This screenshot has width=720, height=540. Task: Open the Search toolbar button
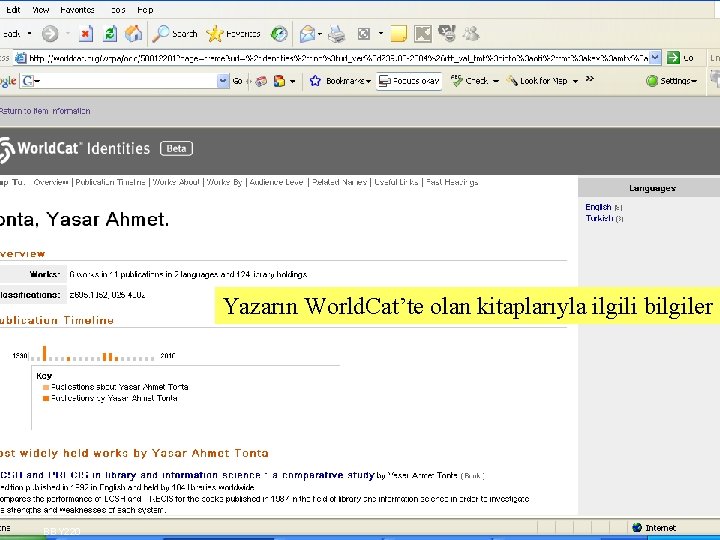[174, 34]
